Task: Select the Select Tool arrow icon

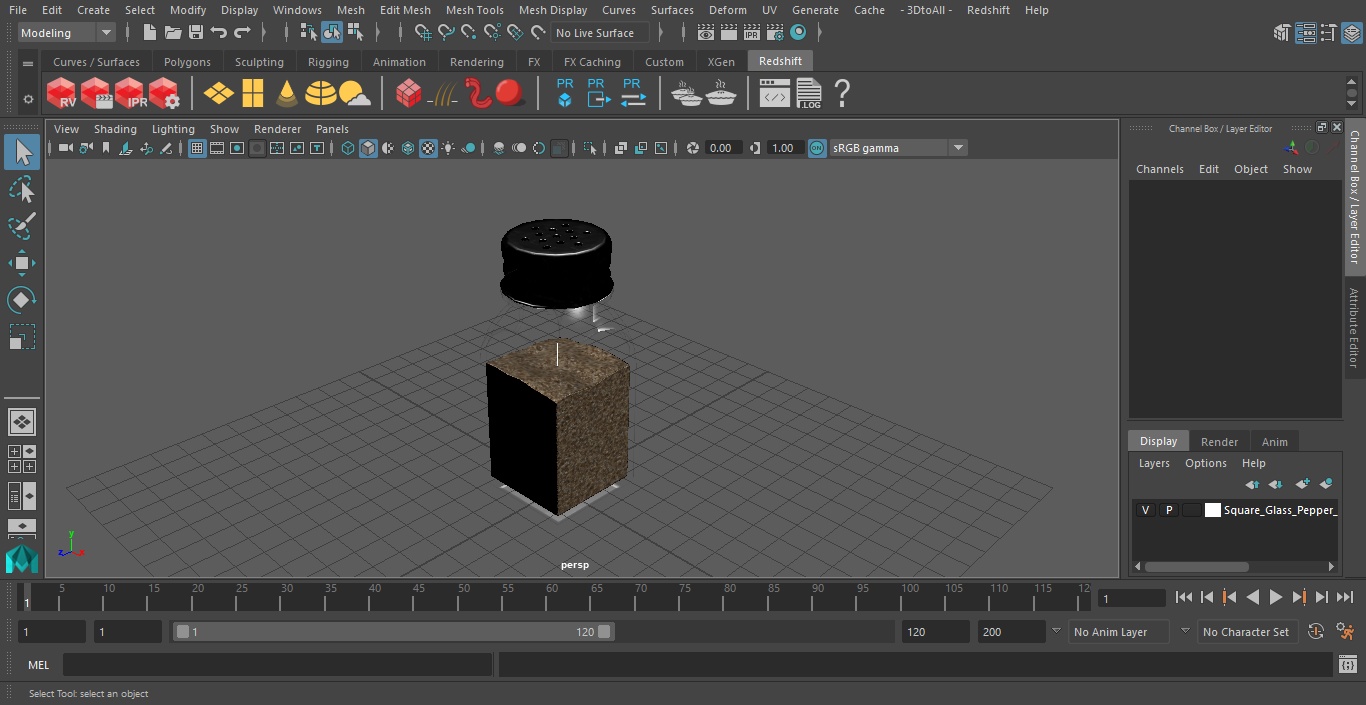Action: click(x=22, y=152)
